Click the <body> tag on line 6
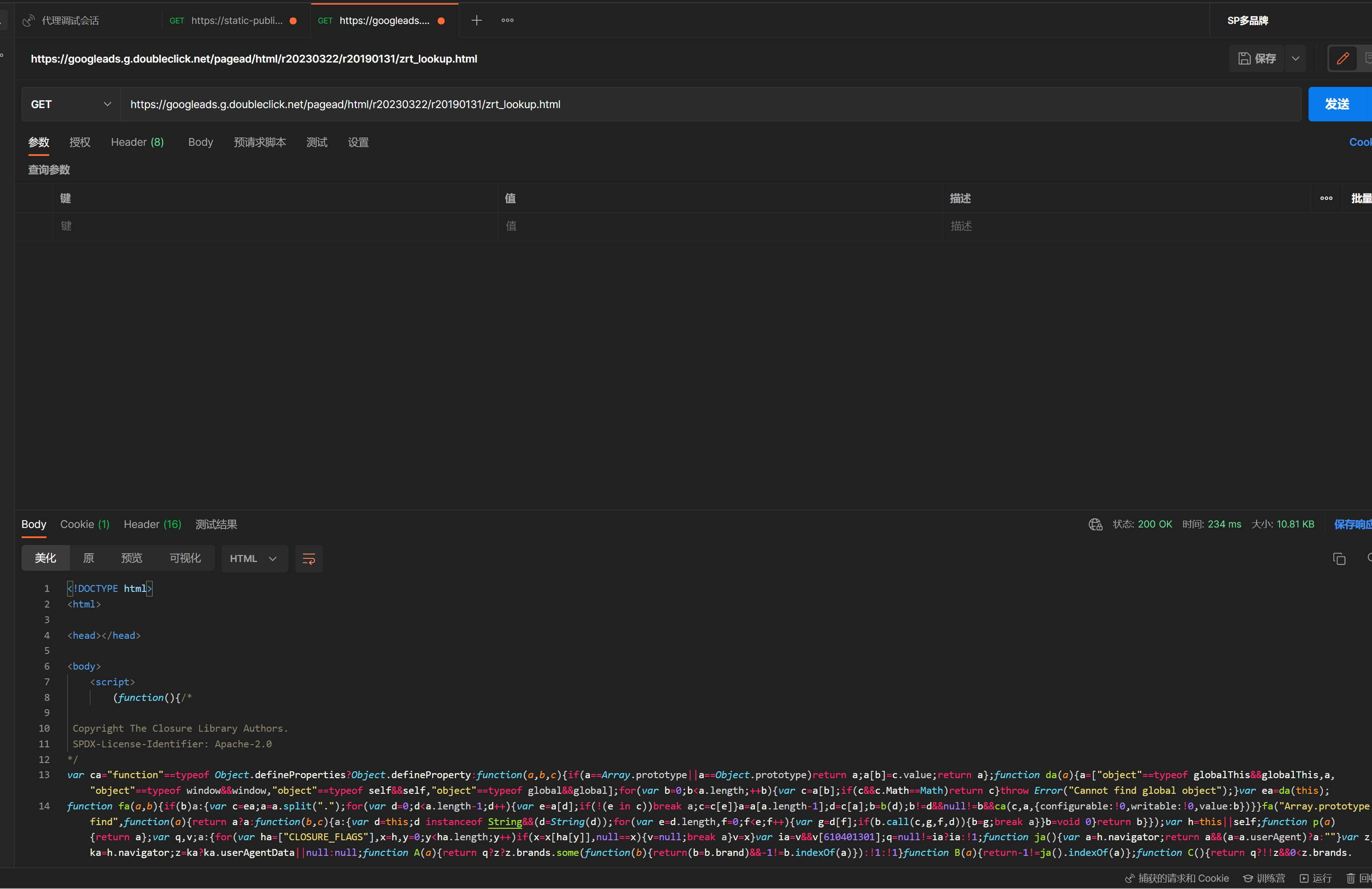Viewport: 1372px width, 889px height. coord(84,666)
